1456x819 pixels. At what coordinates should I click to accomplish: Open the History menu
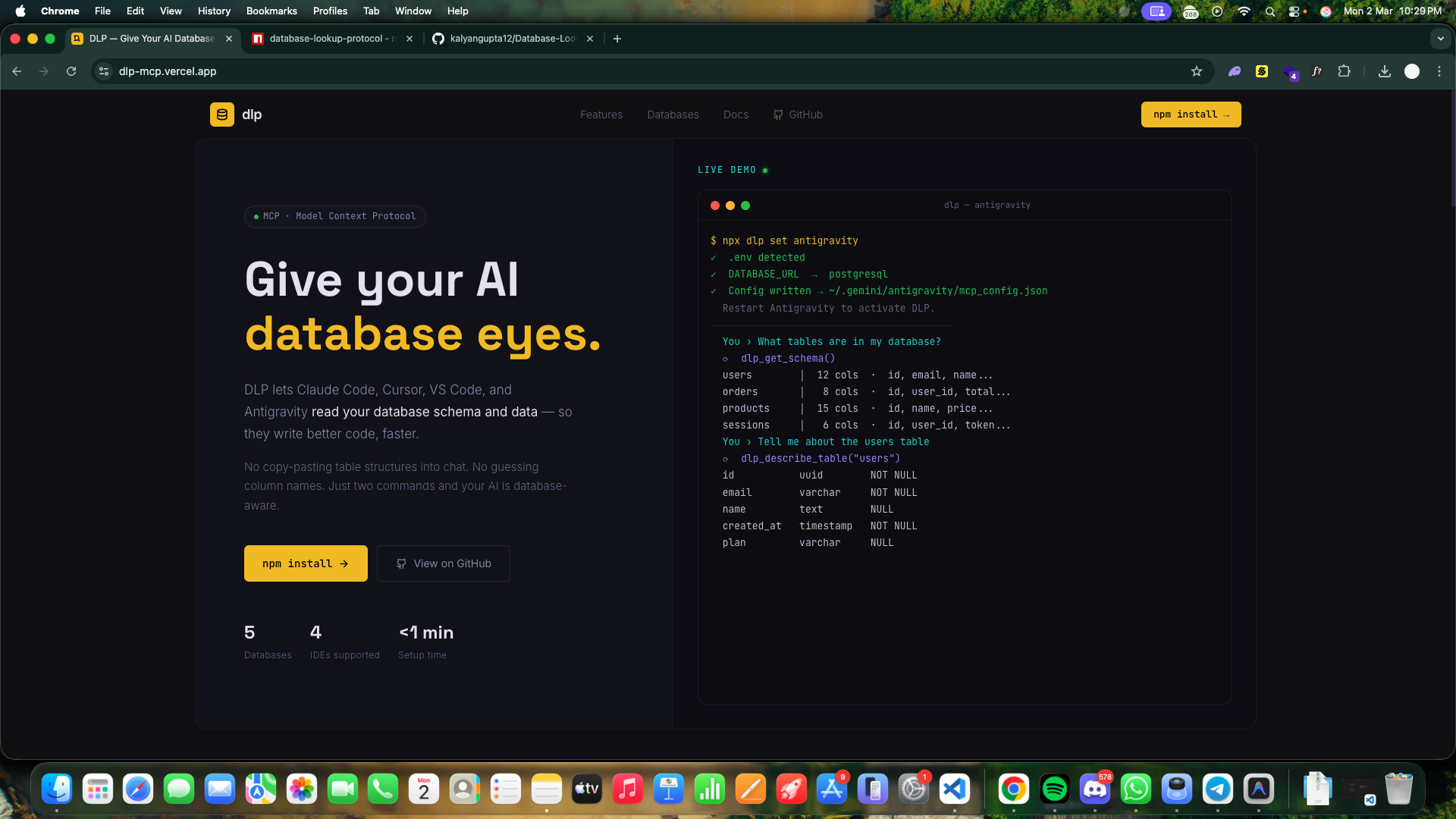click(214, 11)
